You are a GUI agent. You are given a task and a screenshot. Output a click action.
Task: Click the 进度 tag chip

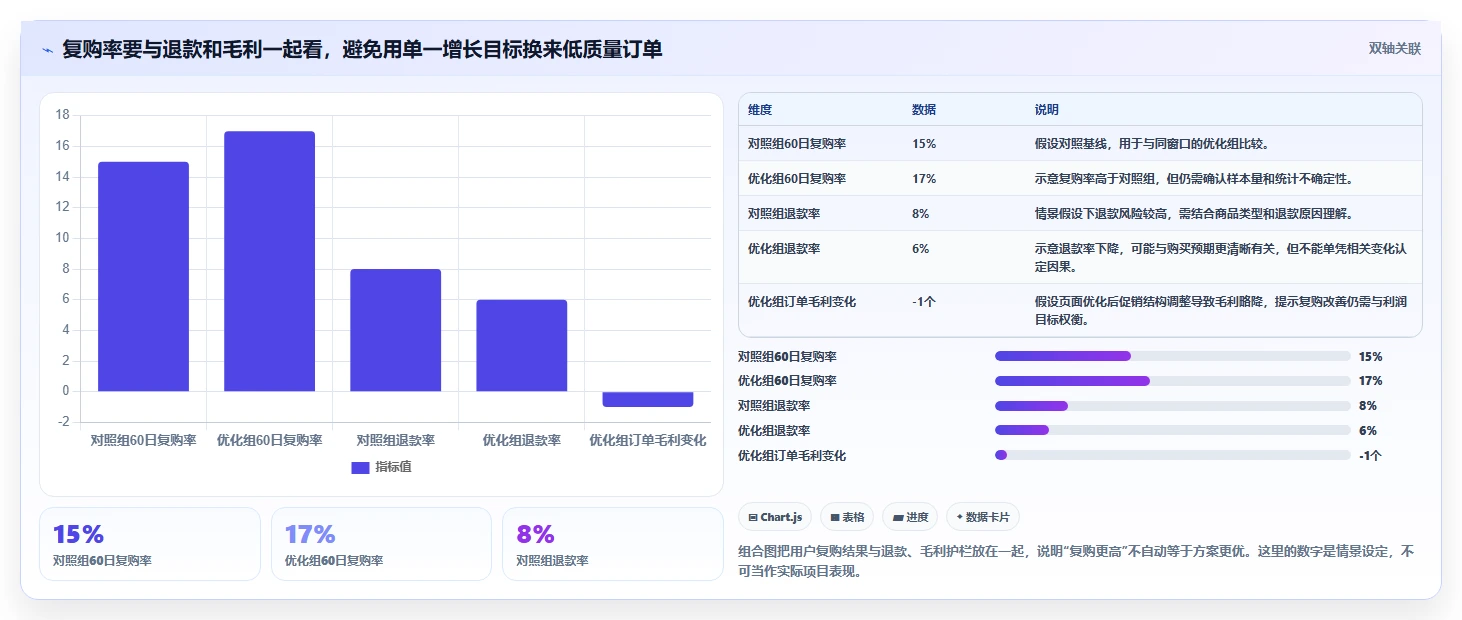910,517
